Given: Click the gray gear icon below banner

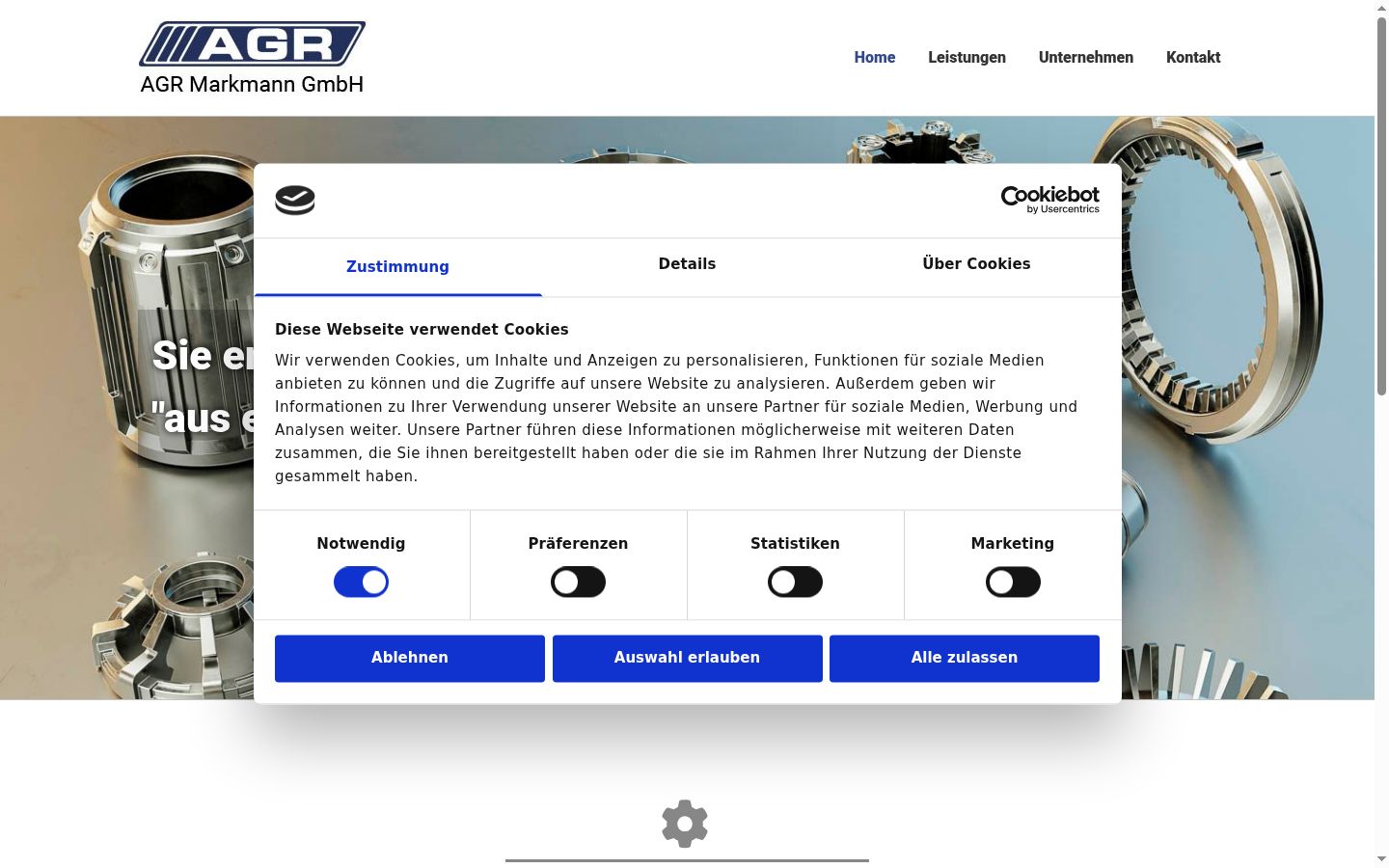Looking at the screenshot, I should tap(685, 824).
